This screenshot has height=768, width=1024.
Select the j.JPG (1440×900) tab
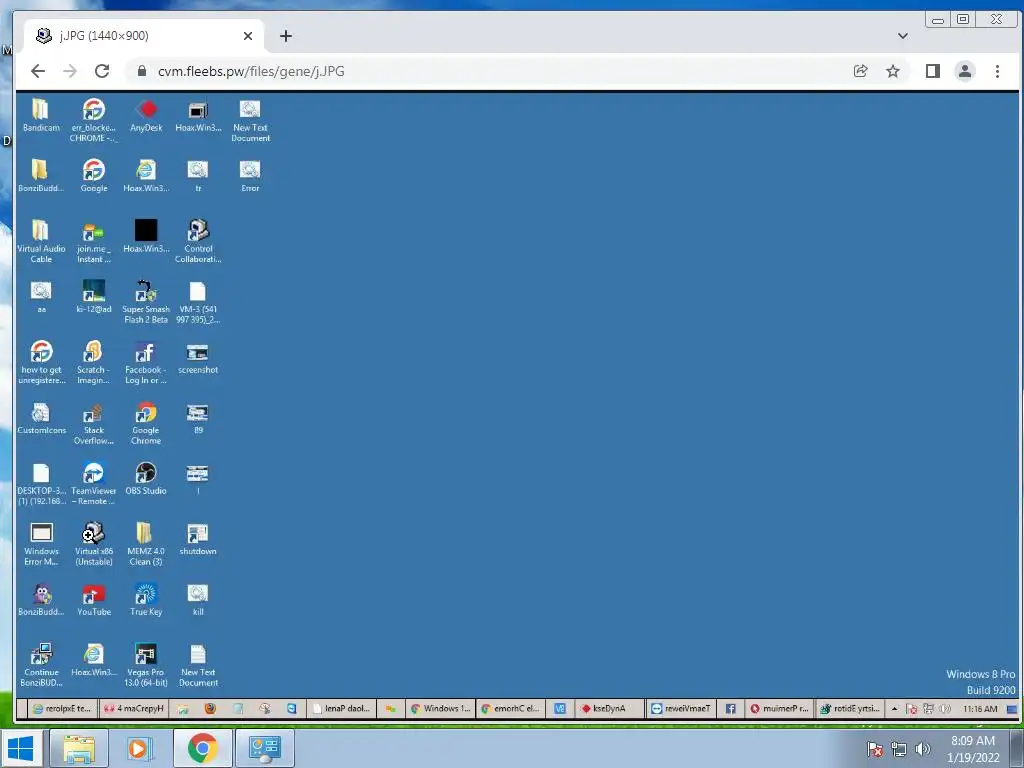coord(144,36)
